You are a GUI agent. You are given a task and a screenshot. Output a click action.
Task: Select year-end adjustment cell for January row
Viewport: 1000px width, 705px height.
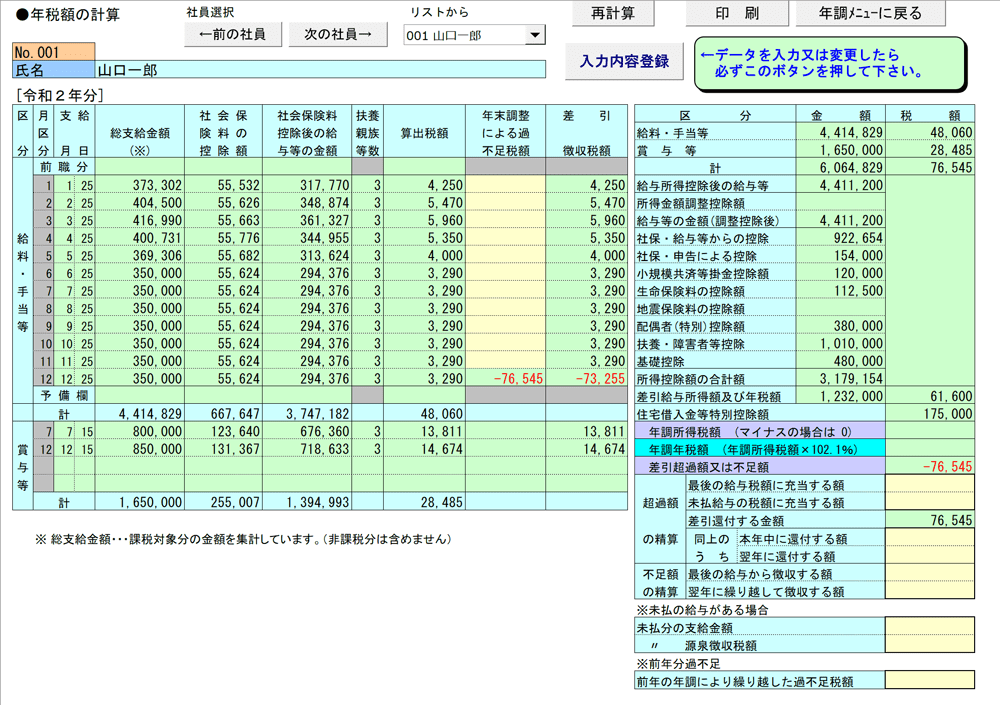click(506, 185)
